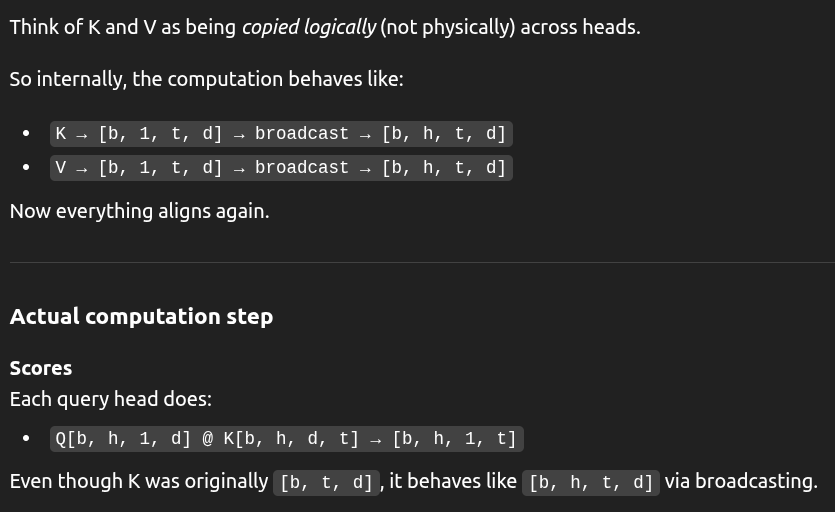Click the bullet before the Q @ K code
The image size is (835, 512).
26,438
